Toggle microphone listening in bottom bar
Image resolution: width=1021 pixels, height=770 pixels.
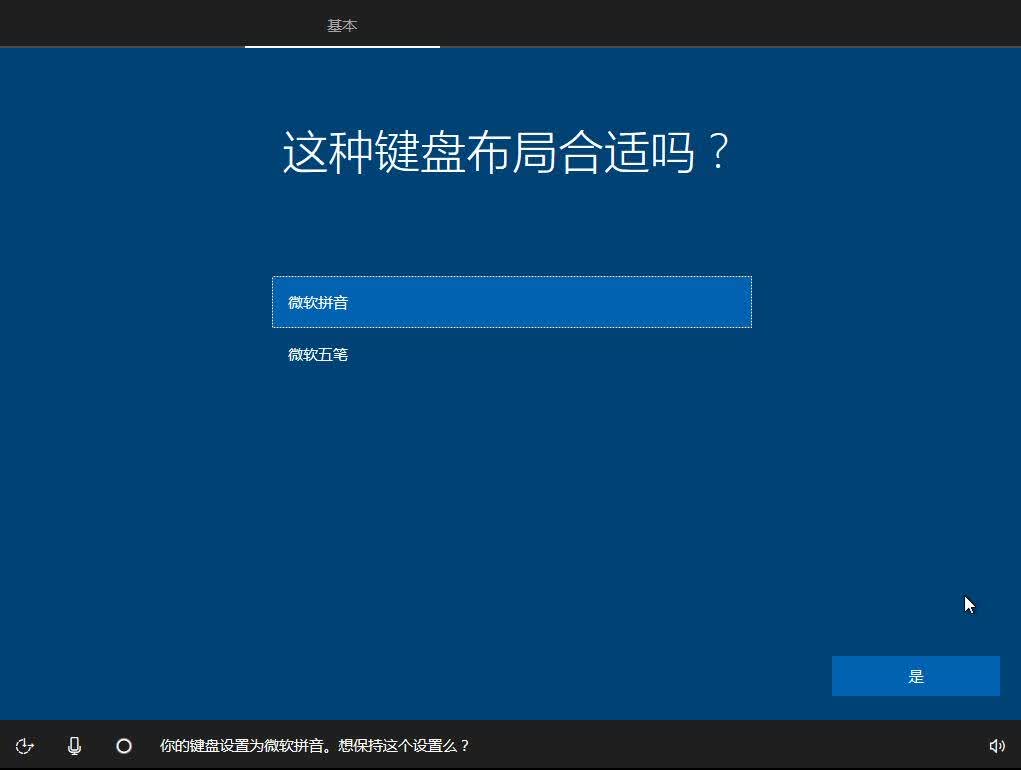74,746
